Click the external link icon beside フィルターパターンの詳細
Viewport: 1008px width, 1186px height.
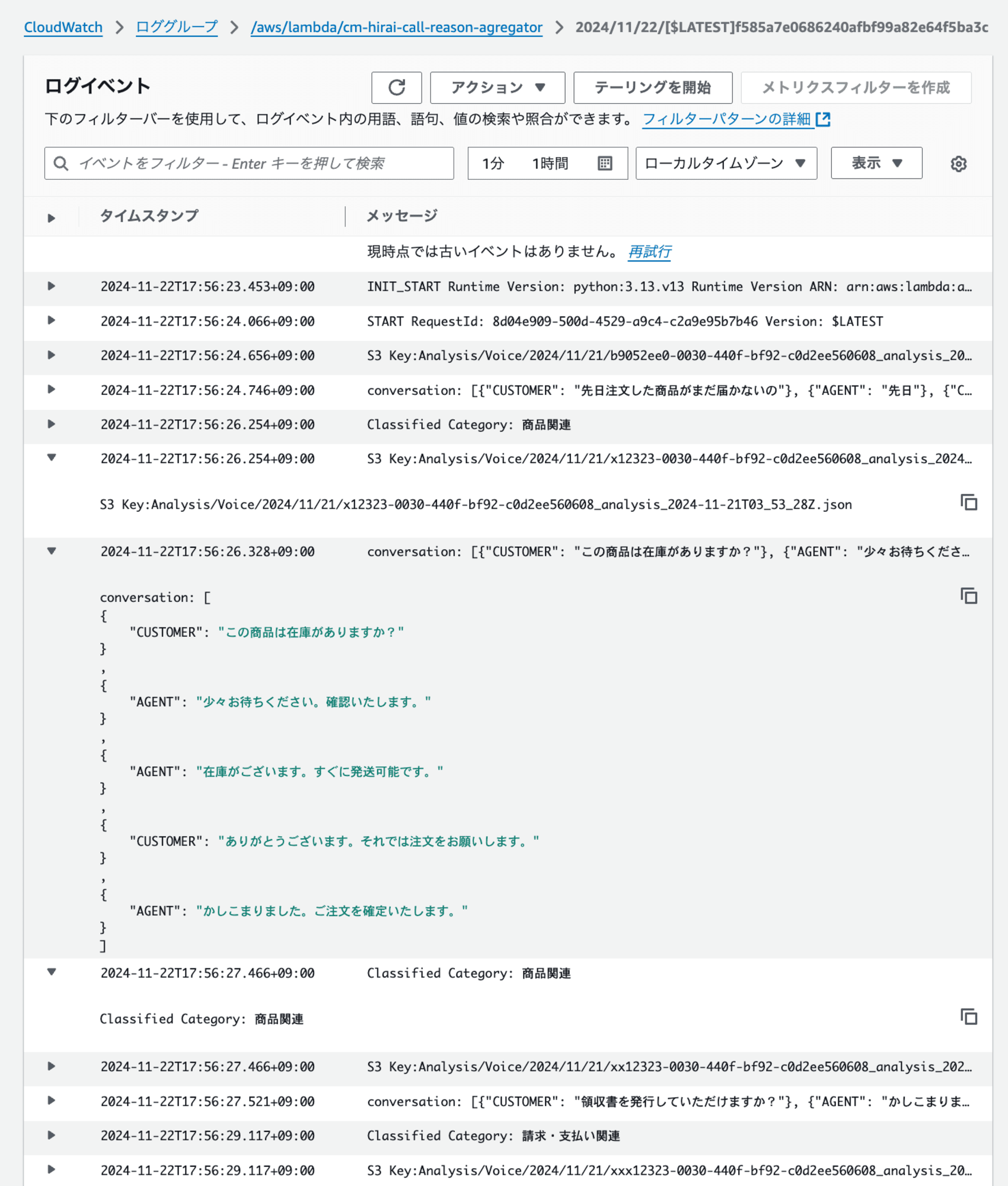(x=823, y=119)
